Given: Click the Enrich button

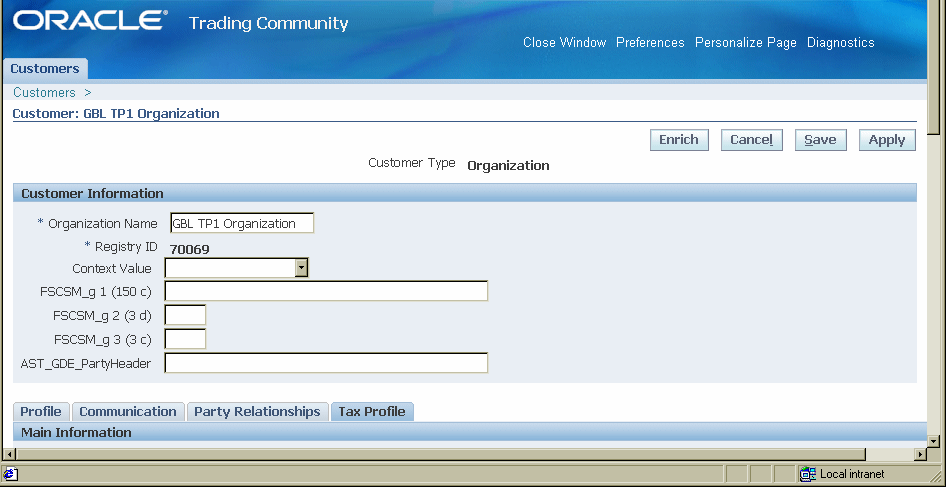Looking at the screenshot, I should click(x=679, y=140).
